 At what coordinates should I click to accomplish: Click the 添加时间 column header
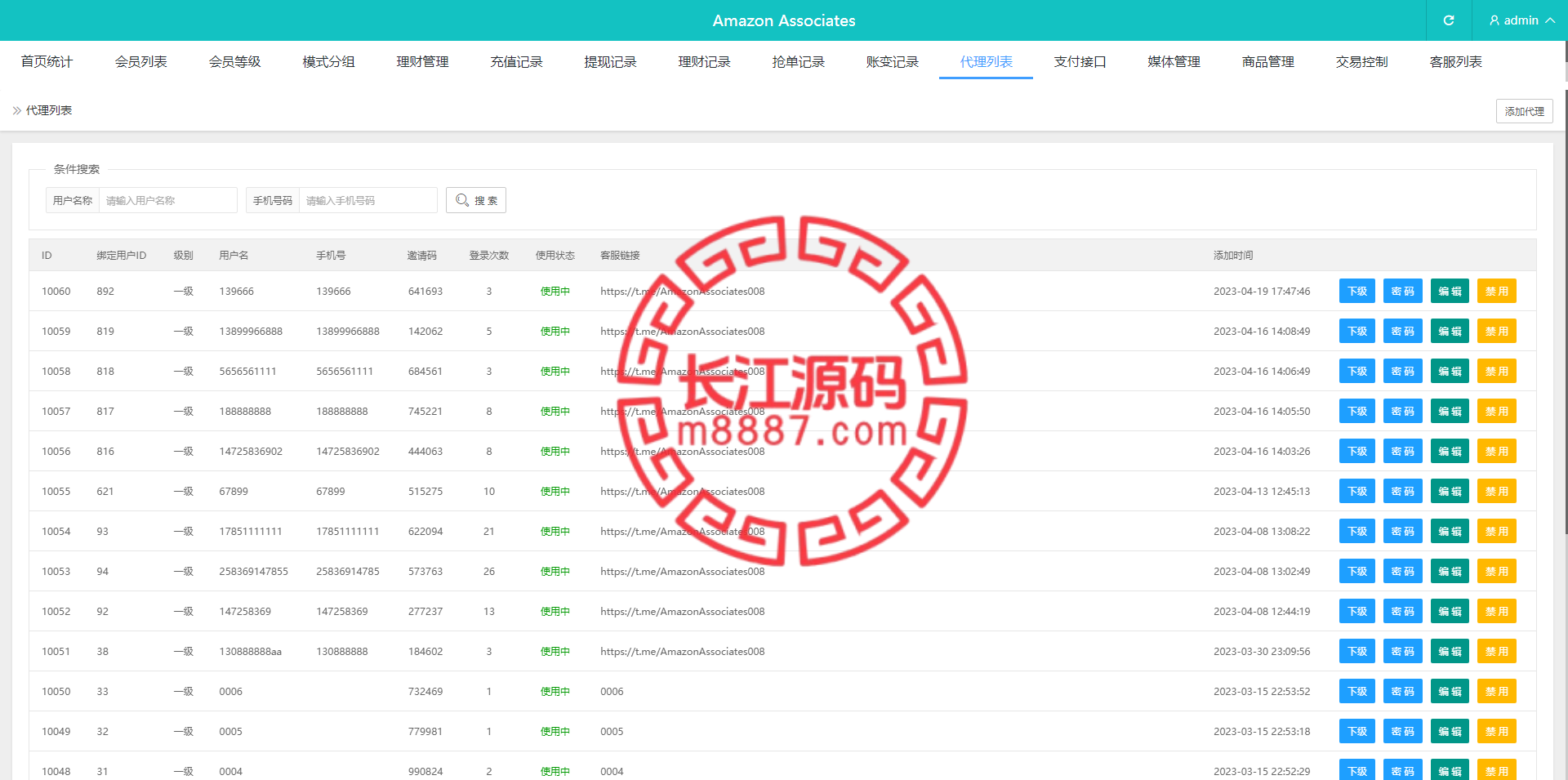pos(1233,256)
